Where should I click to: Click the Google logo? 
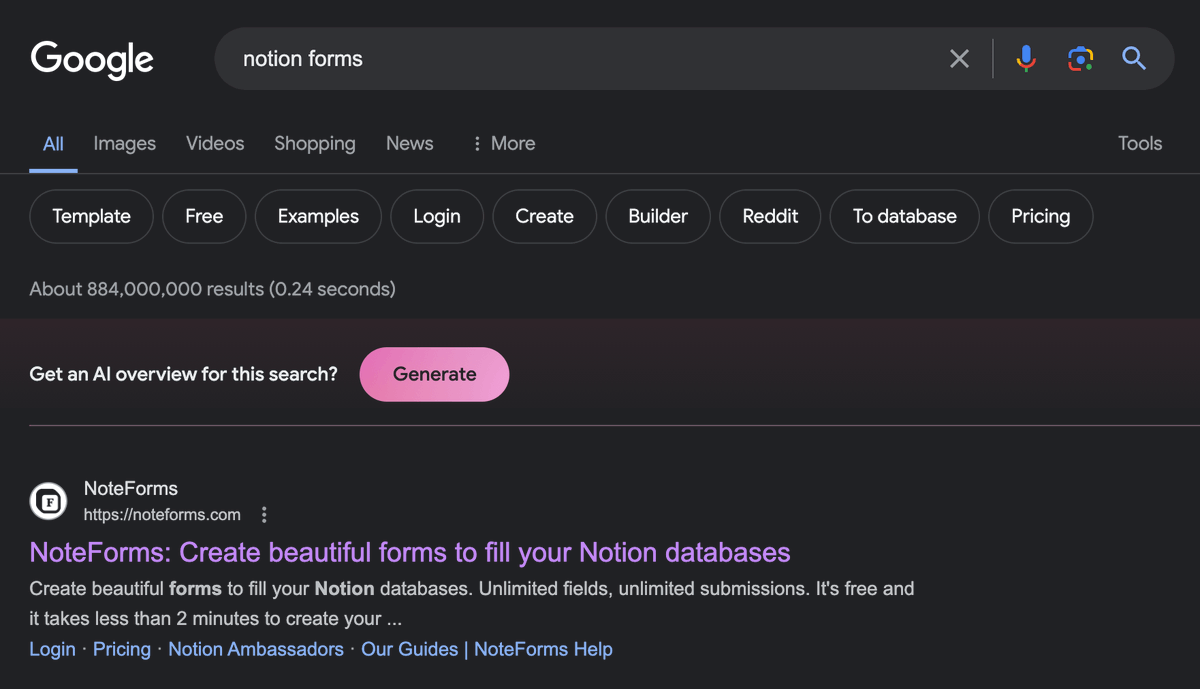pos(92,60)
